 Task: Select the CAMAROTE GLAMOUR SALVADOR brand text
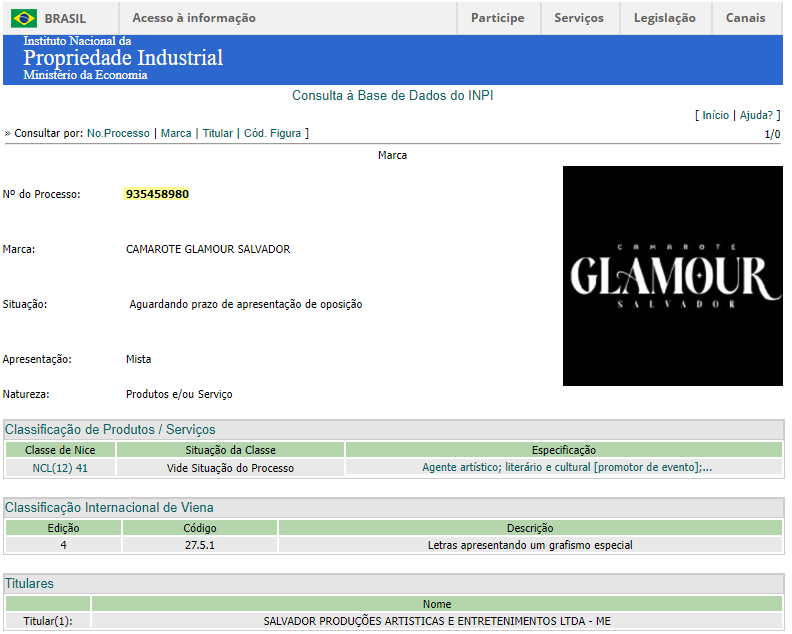(208, 249)
